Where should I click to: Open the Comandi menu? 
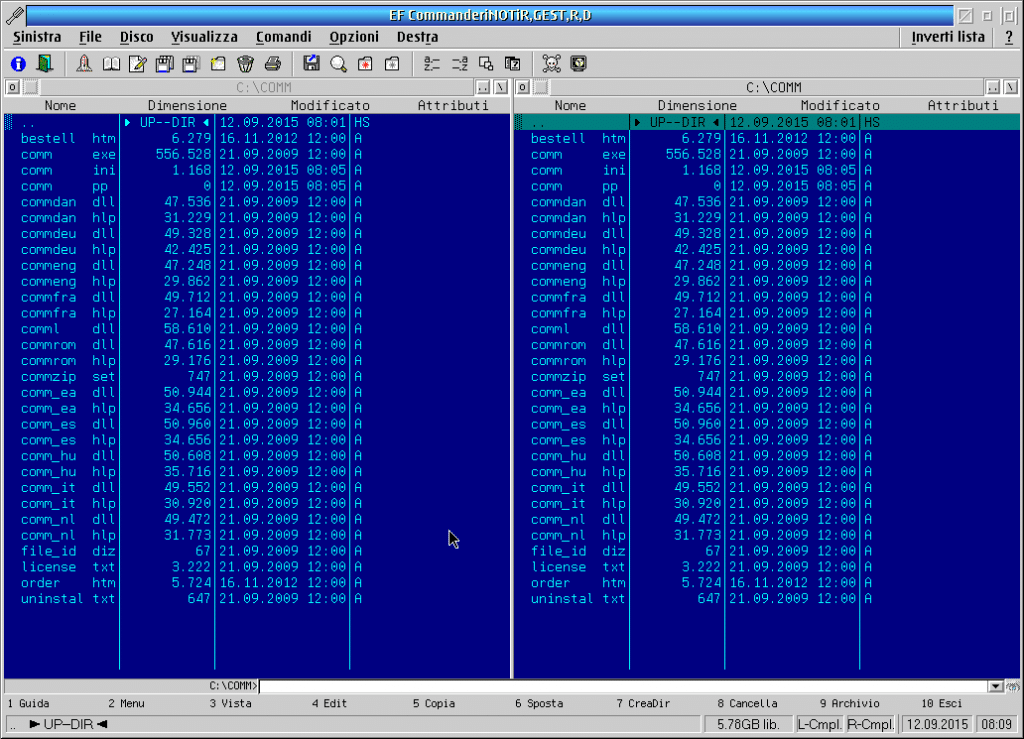(283, 37)
